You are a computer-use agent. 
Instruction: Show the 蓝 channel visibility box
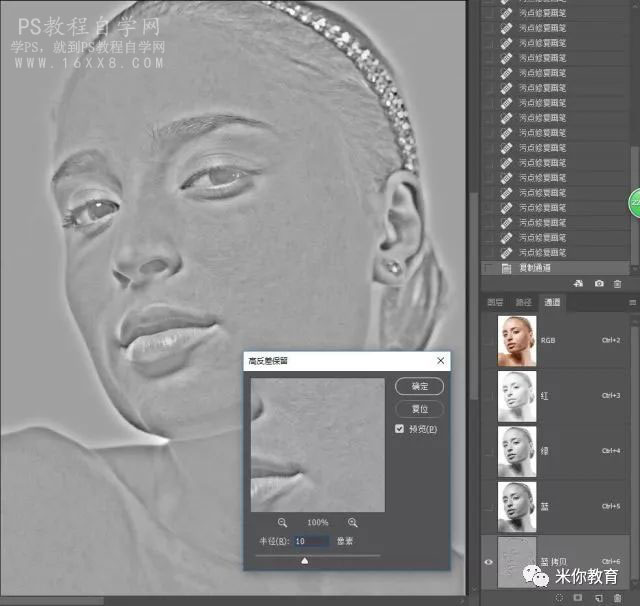coord(489,506)
